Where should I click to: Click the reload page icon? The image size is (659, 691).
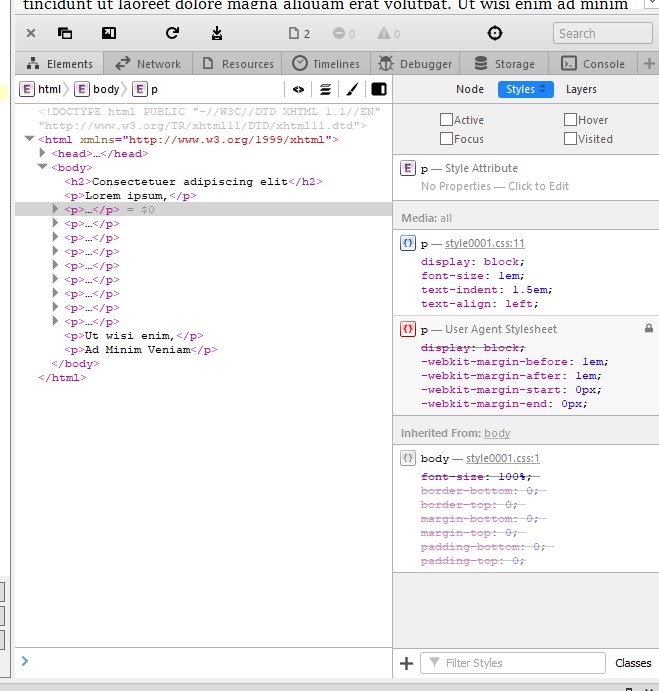click(x=172, y=33)
